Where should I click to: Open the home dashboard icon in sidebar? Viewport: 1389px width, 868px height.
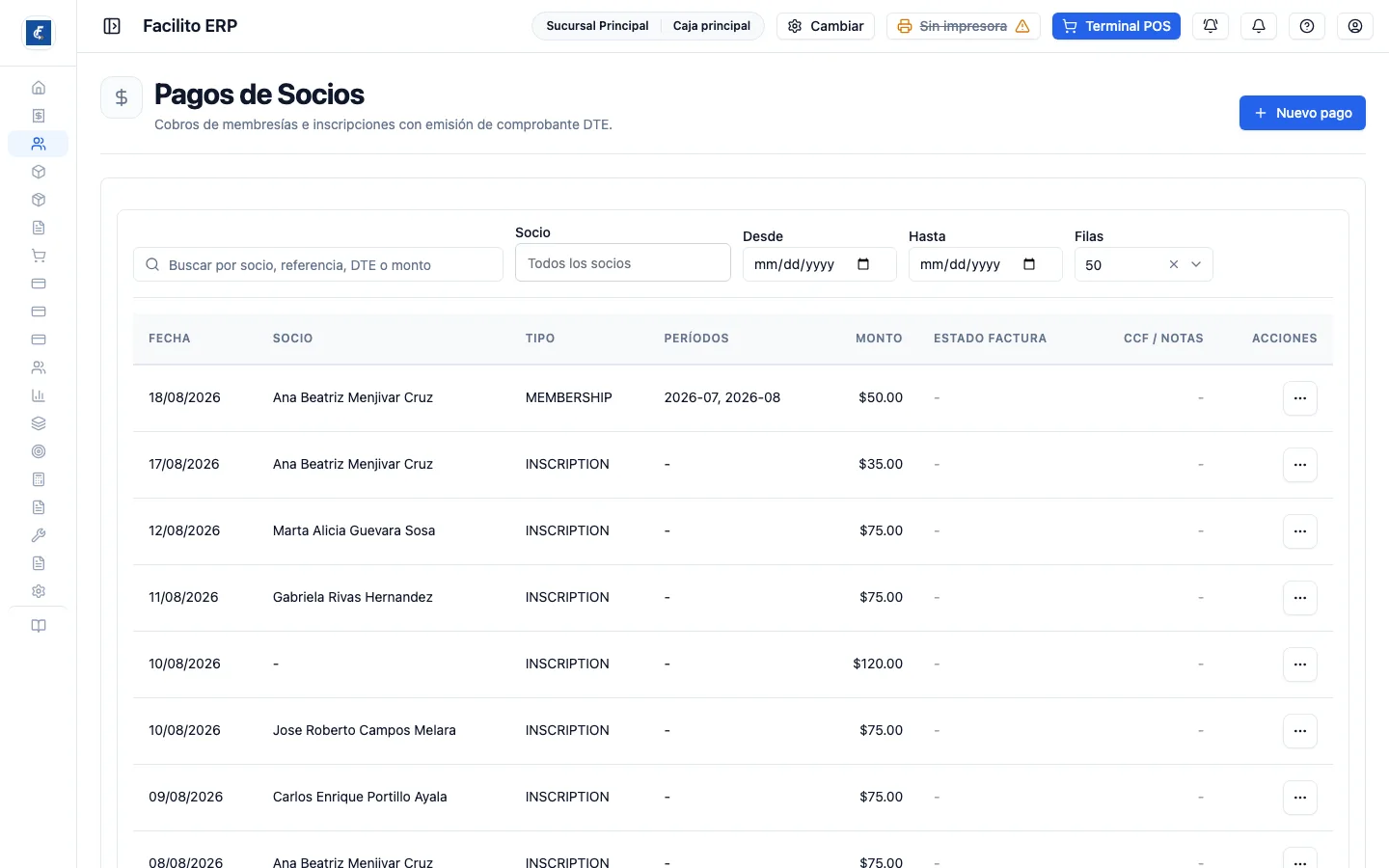tap(39, 88)
